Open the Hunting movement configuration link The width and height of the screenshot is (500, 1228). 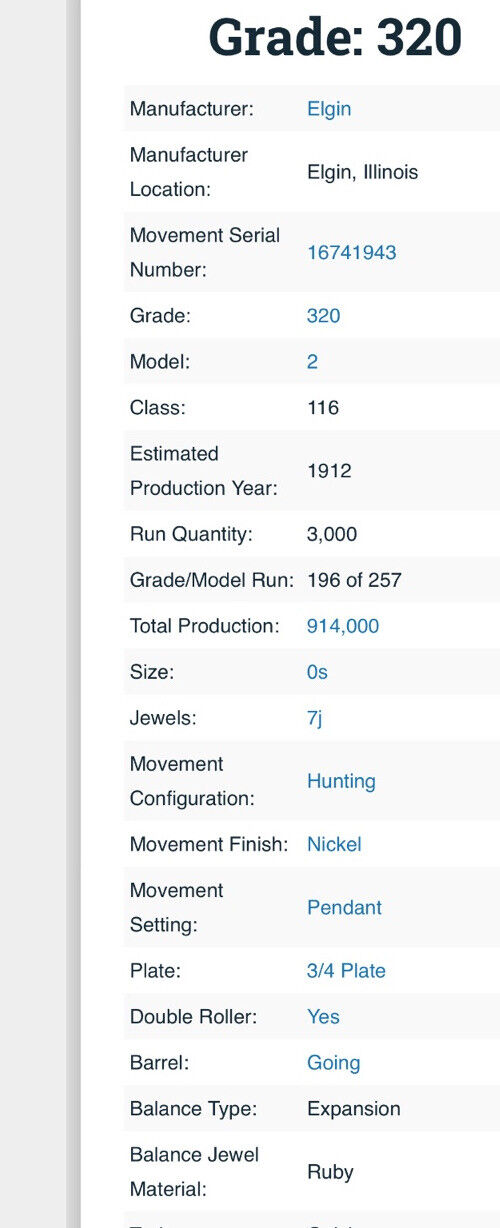pyautogui.click(x=341, y=781)
